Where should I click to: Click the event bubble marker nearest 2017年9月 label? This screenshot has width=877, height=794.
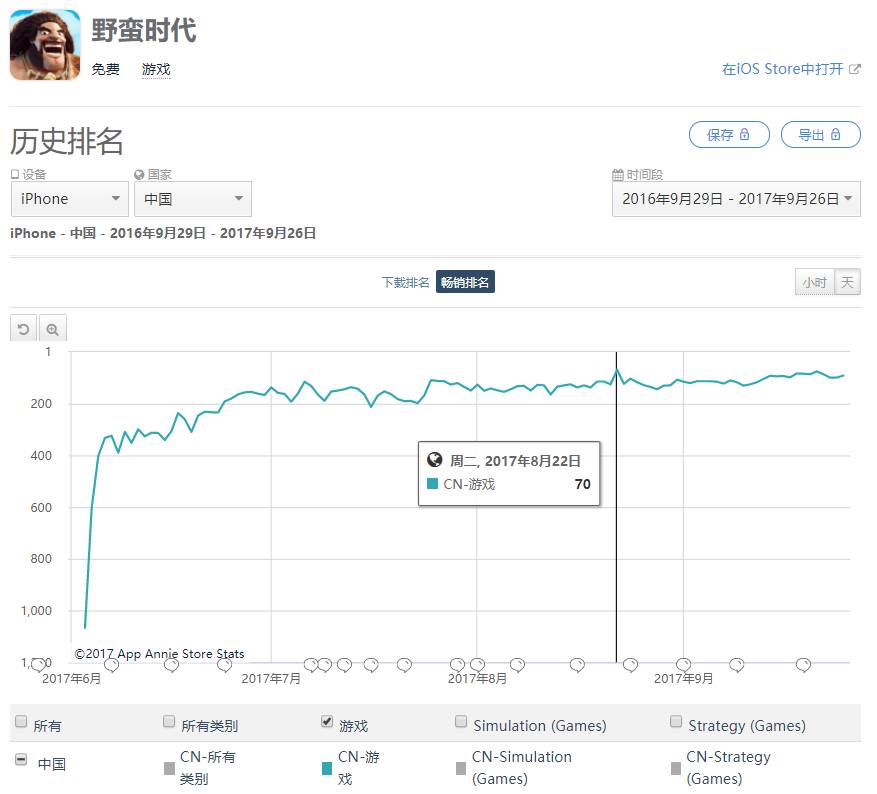[683, 664]
